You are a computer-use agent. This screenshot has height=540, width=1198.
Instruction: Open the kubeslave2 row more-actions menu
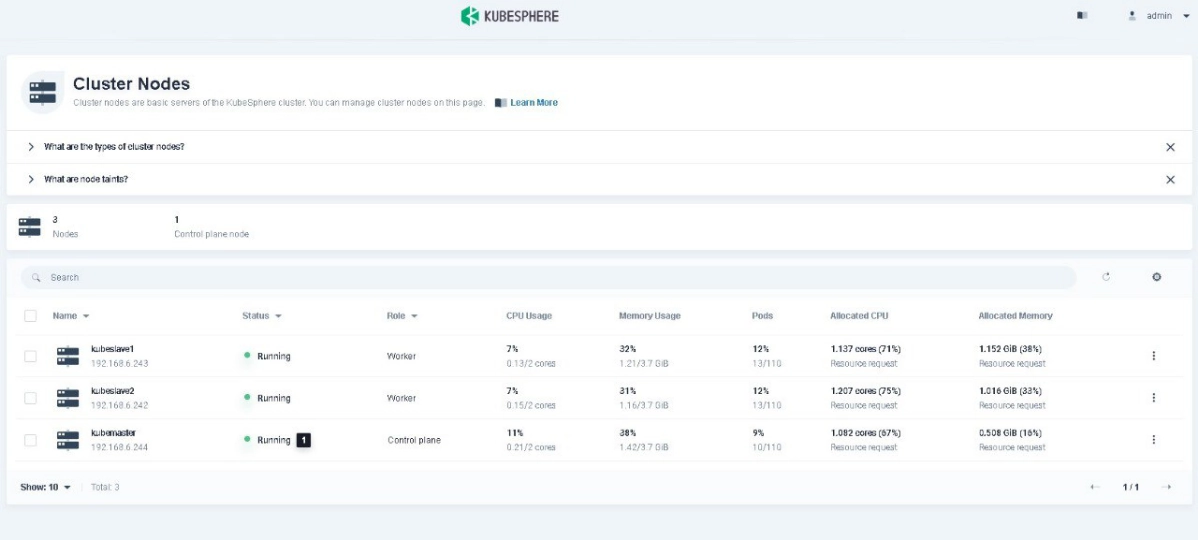pos(1154,398)
